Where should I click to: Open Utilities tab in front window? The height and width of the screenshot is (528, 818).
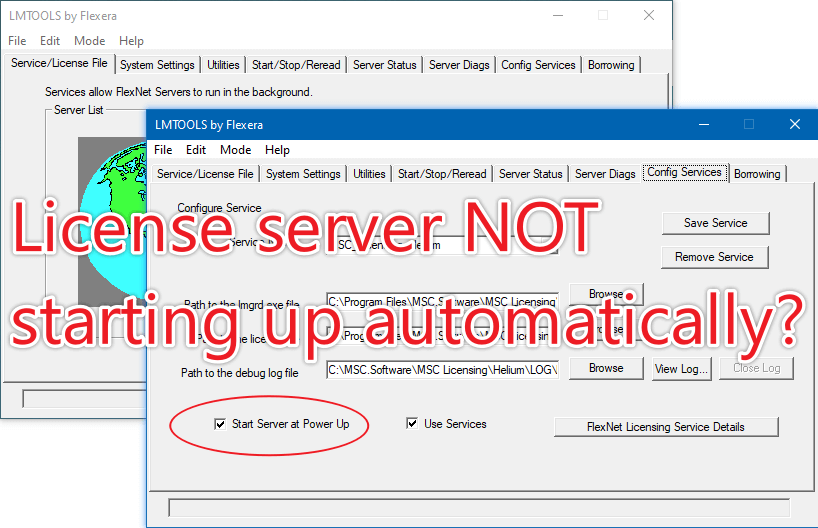point(369,174)
